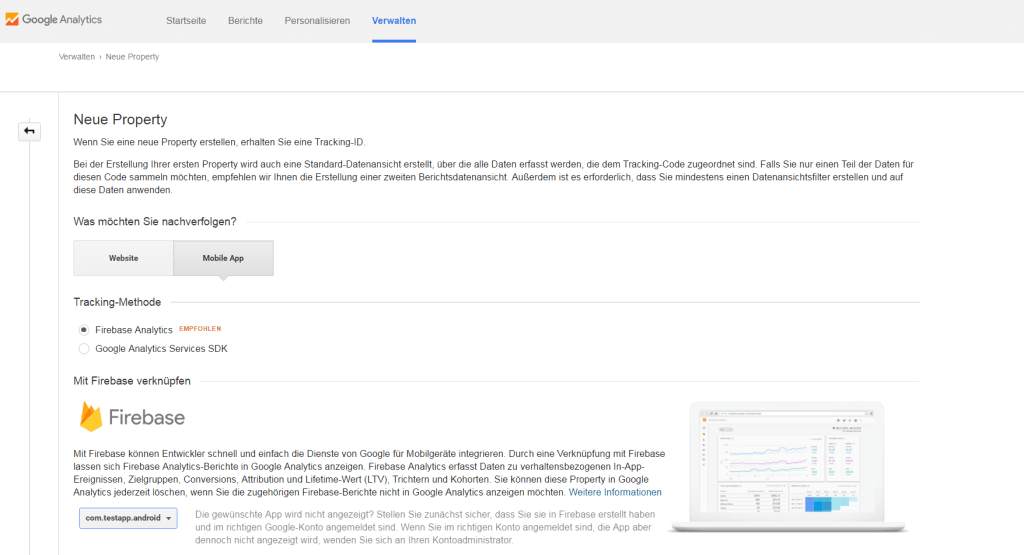1024x555 pixels.
Task: Click the Neue Property page heading
Action: point(120,120)
